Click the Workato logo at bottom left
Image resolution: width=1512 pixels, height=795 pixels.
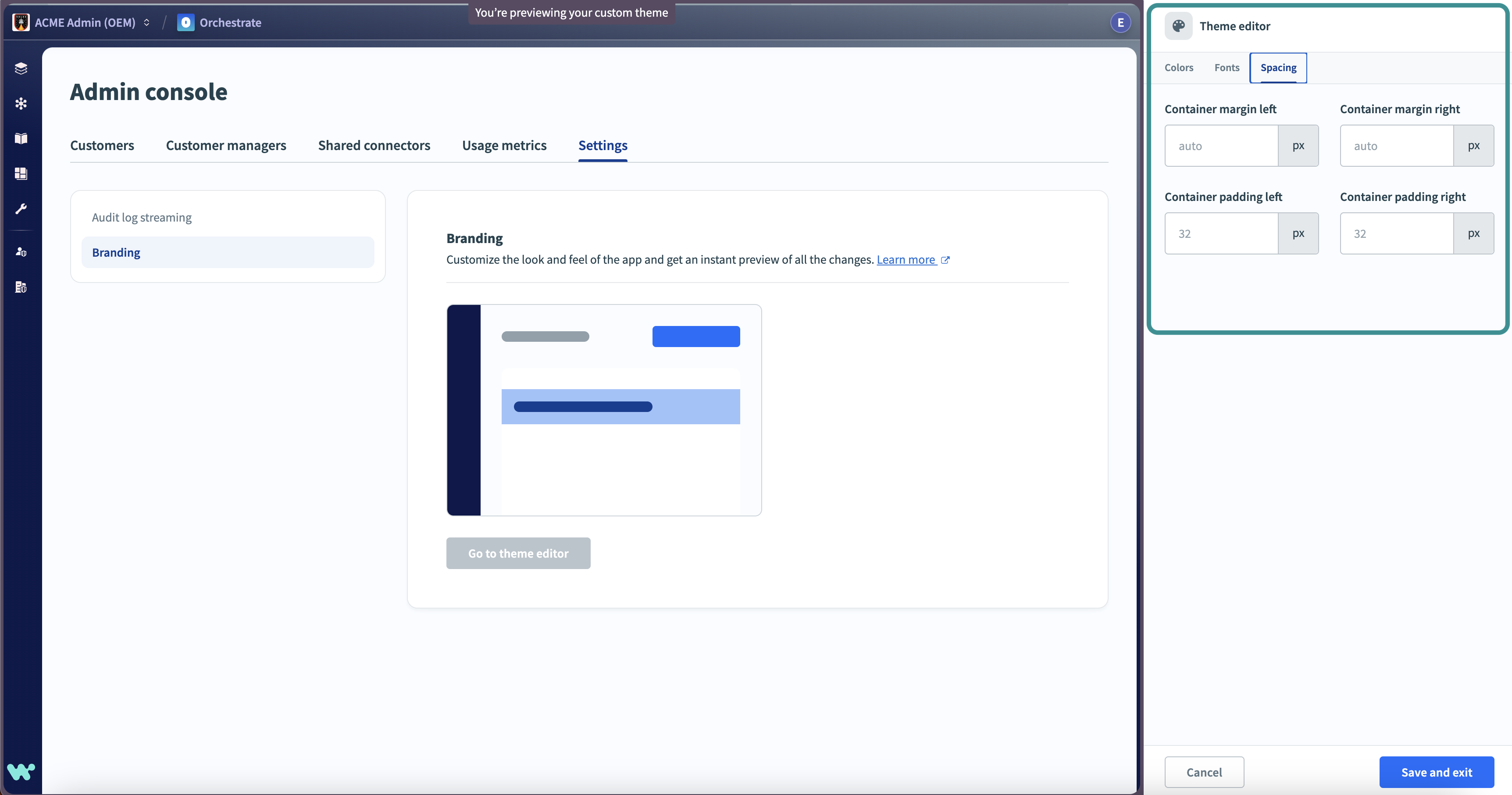tap(21, 771)
